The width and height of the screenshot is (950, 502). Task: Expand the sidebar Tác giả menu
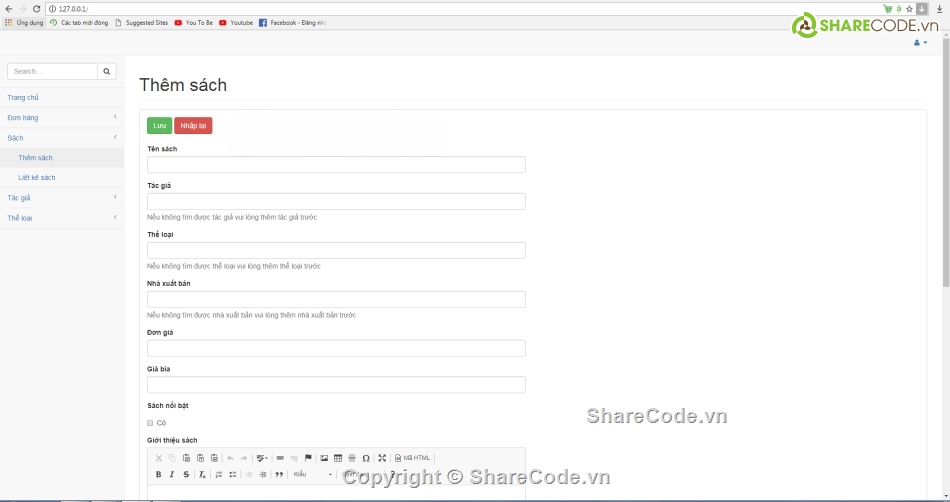(62, 198)
